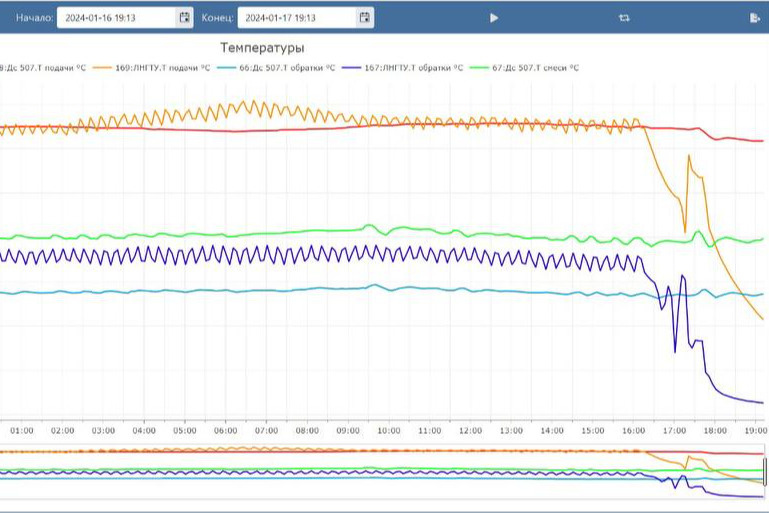Click the play button in the toolbar
This screenshot has width=769, height=513.
(x=494, y=18)
